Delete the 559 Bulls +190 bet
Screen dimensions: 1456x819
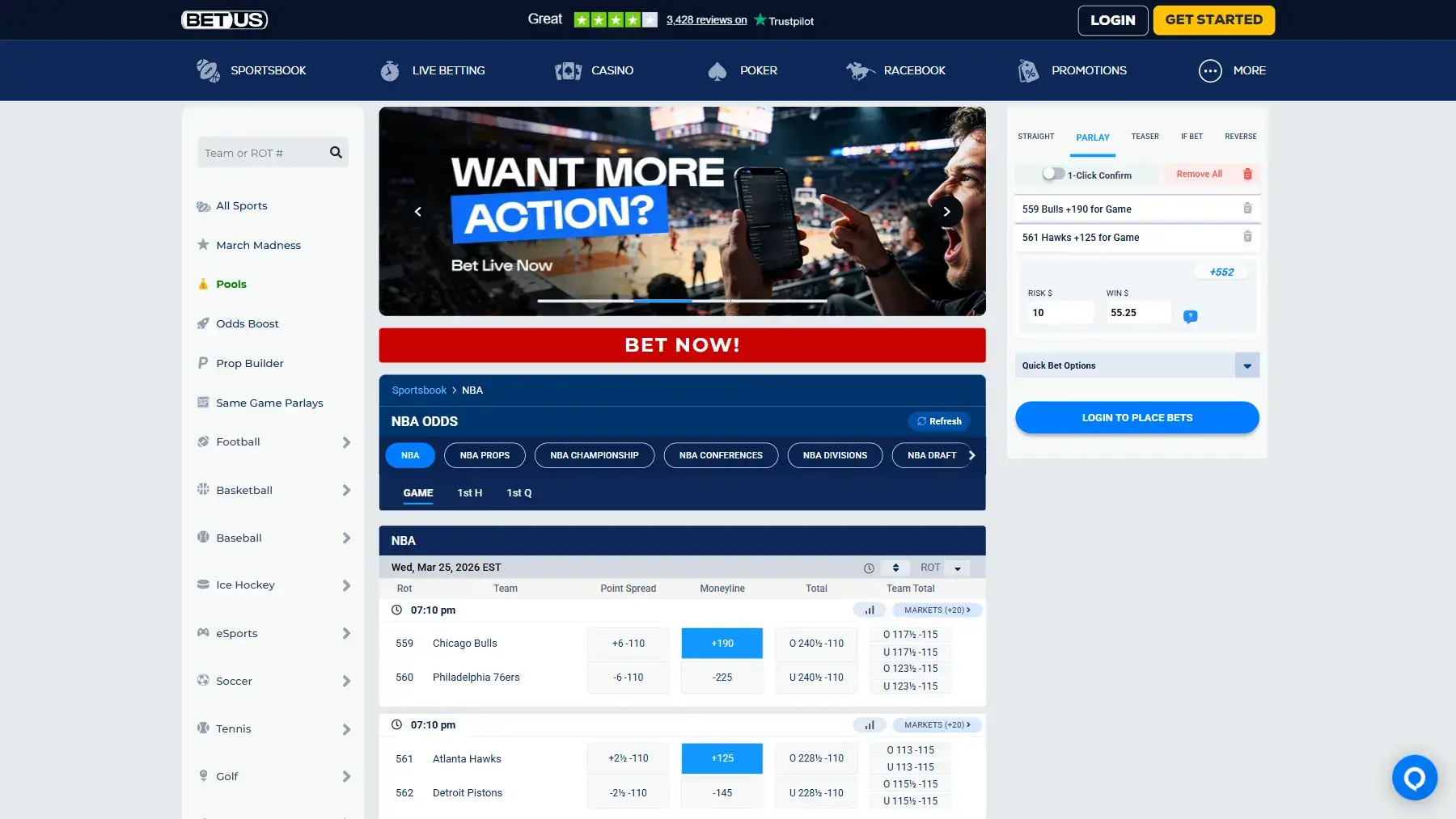1247,209
